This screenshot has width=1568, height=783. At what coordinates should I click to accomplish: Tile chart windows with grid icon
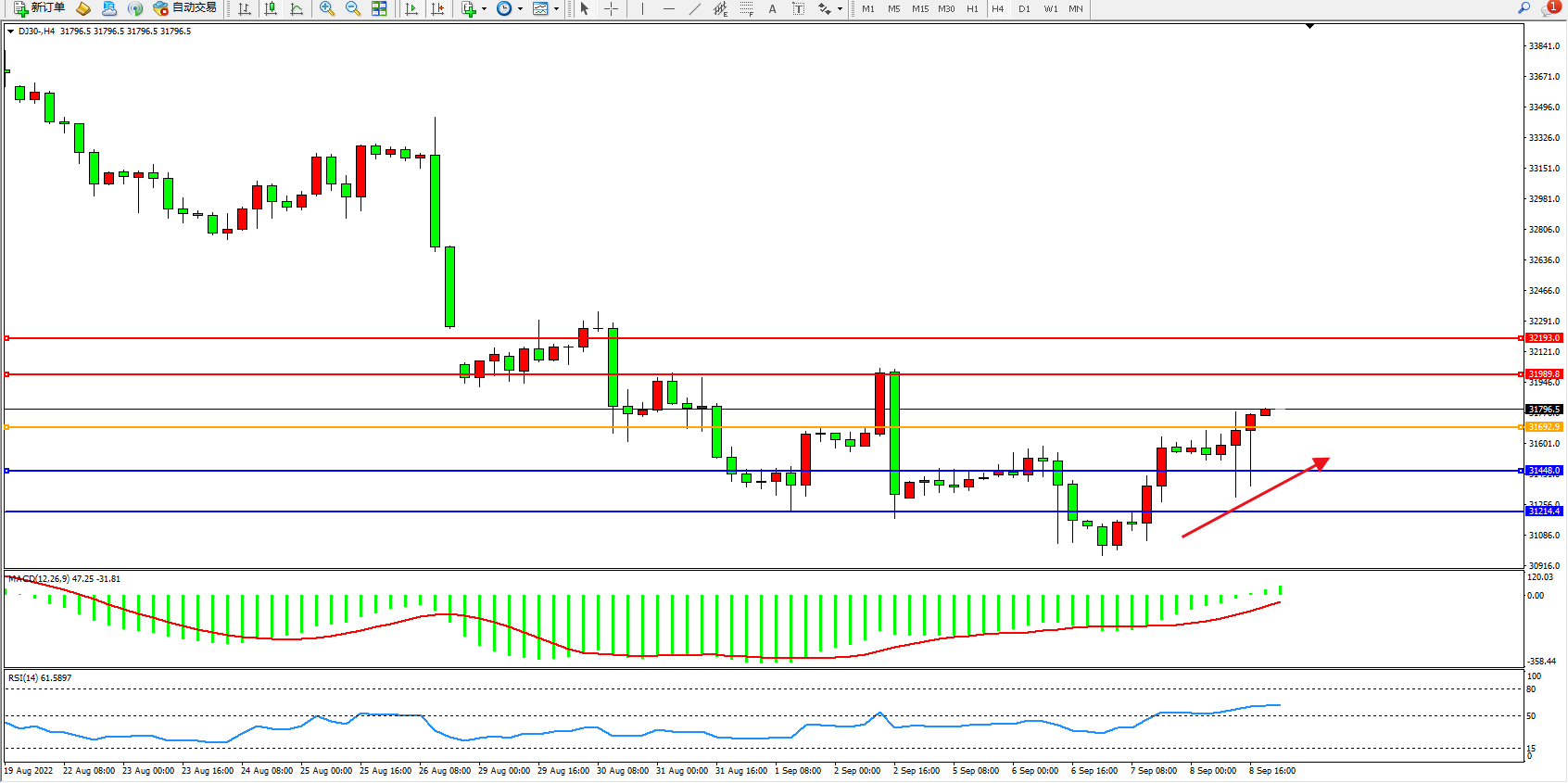pos(379,8)
